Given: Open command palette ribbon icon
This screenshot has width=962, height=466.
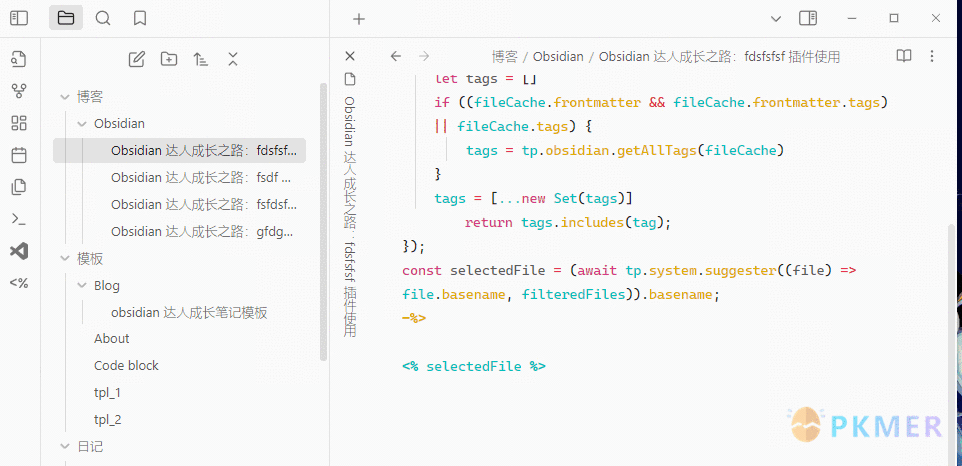Looking at the screenshot, I should click(19, 219).
